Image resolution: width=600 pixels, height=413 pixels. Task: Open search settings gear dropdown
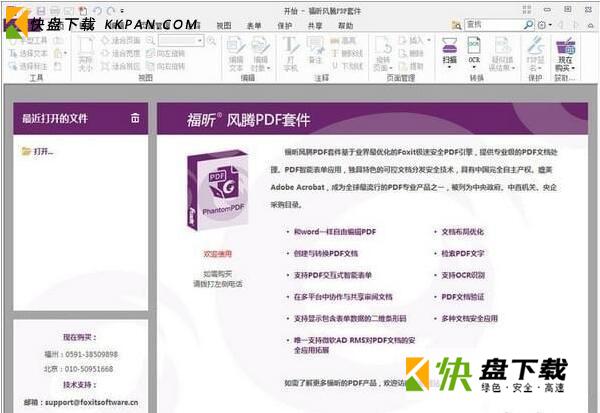(545, 25)
